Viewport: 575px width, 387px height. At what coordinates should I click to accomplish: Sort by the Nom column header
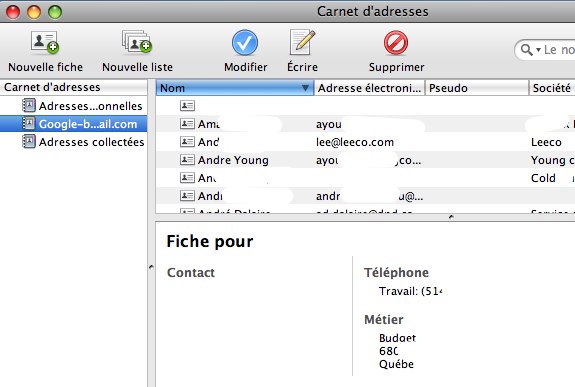[235, 88]
